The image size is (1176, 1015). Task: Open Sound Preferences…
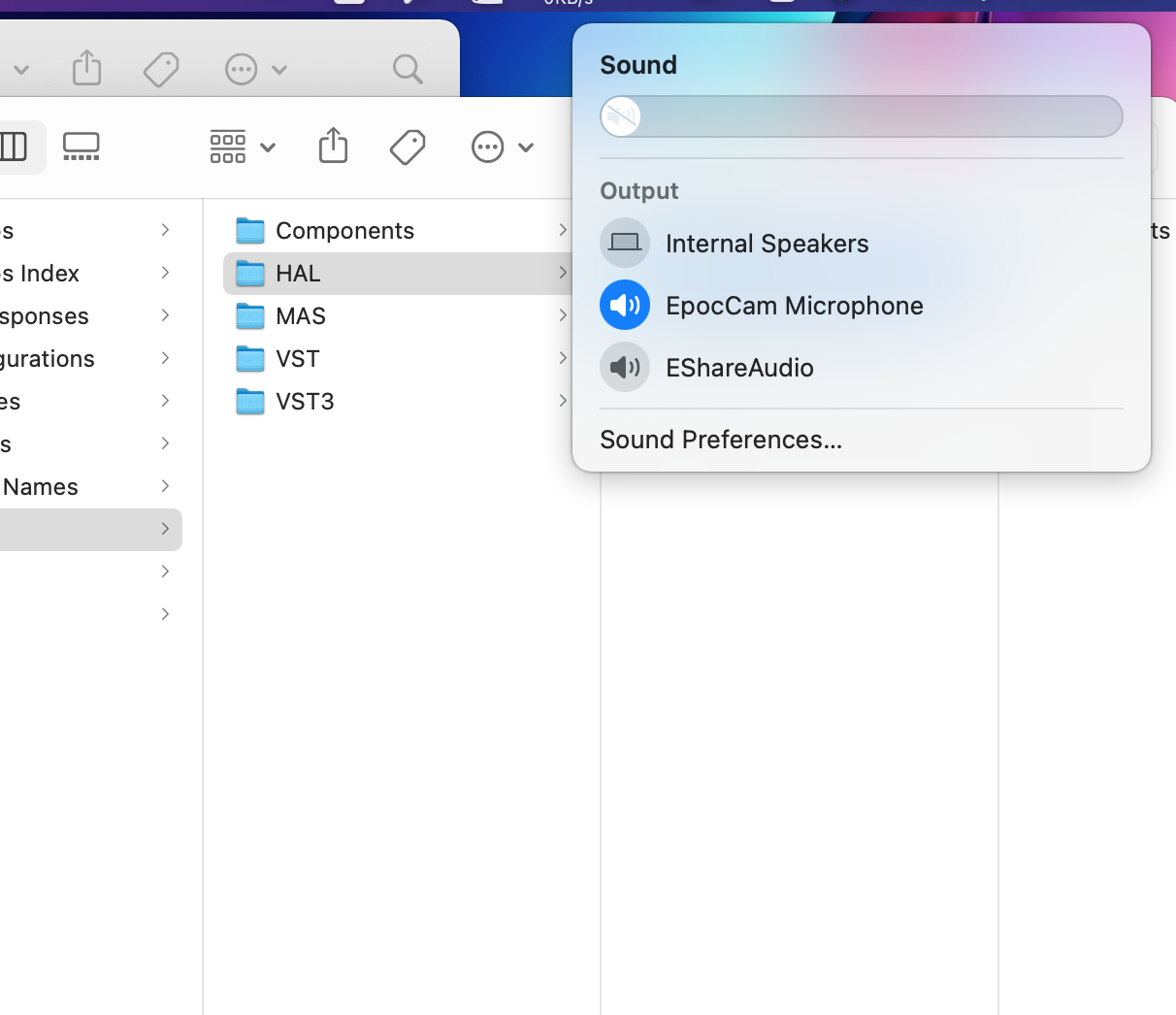pos(721,440)
